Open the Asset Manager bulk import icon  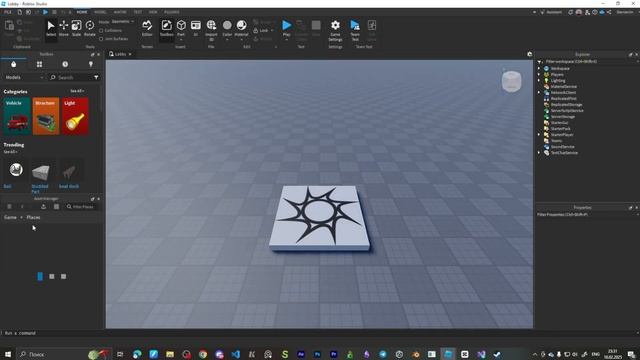point(43,207)
